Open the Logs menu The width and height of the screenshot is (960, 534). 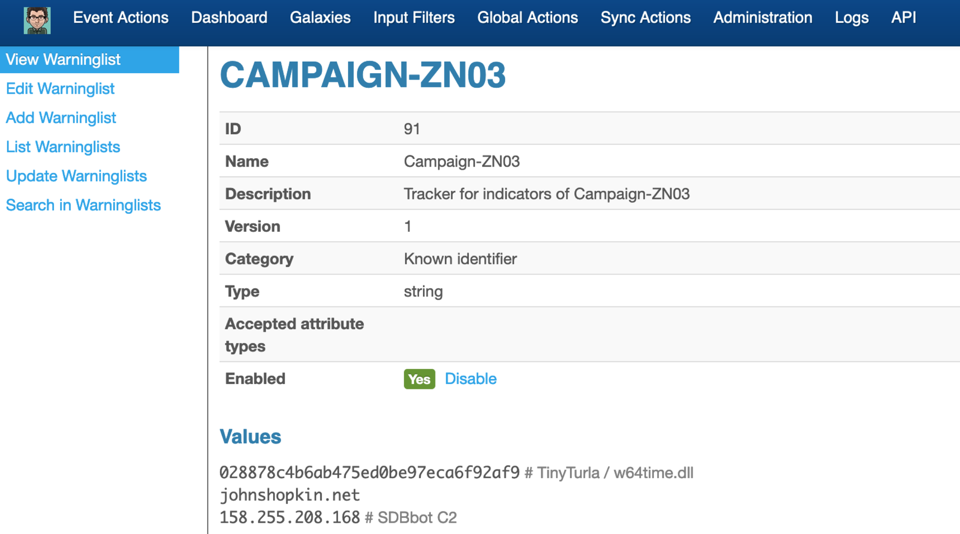click(852, 18)
